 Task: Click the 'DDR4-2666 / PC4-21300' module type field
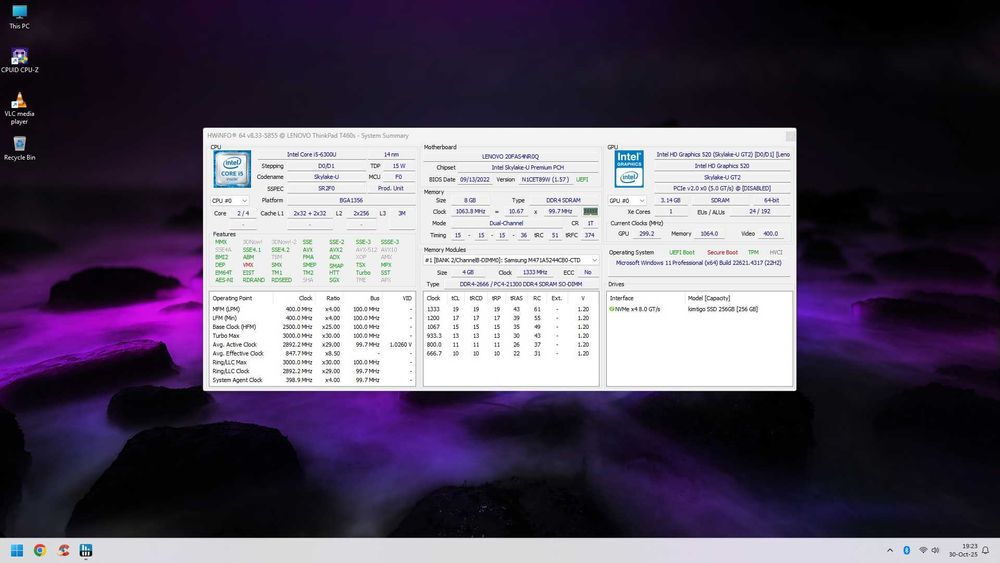(521, 284)
